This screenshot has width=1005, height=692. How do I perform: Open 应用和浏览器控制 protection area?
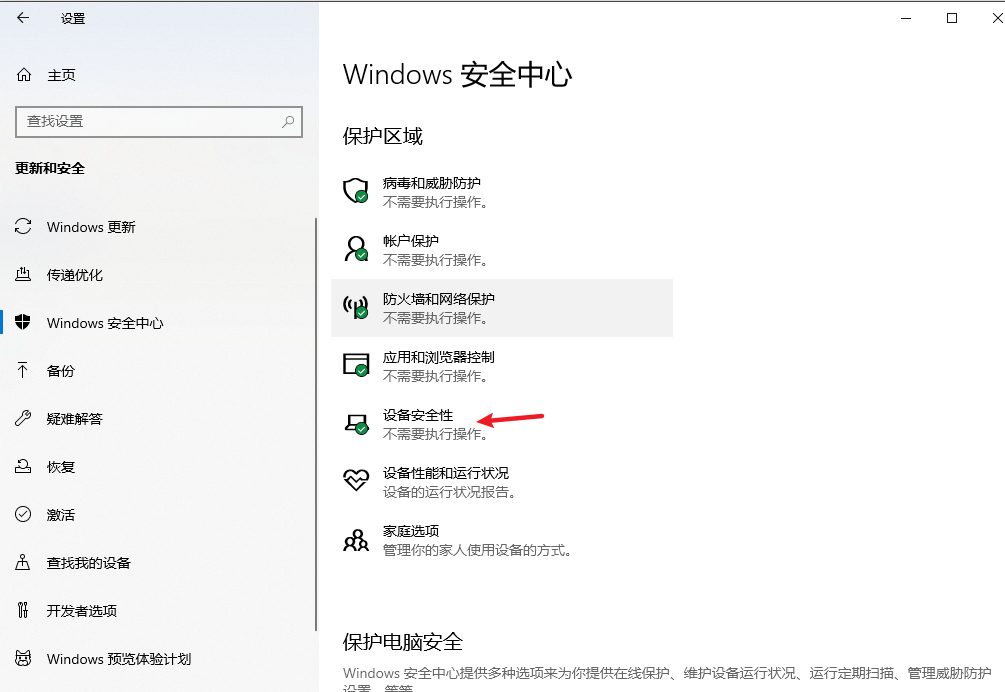tap(502, 365)
